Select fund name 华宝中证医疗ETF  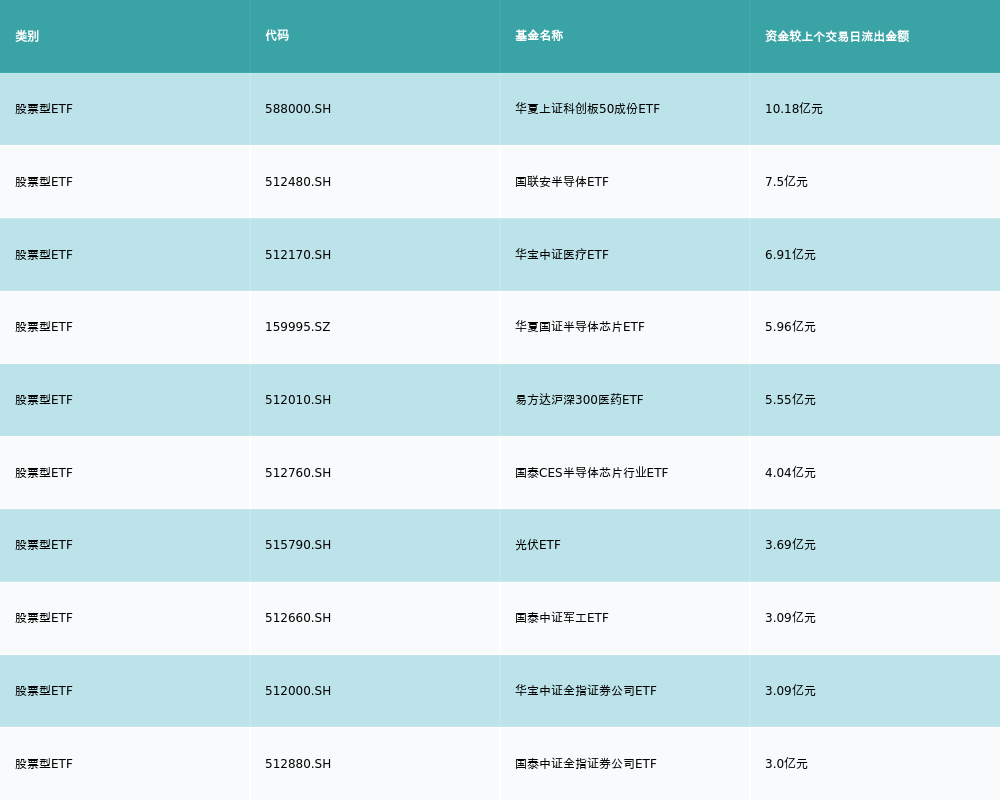[562, 255]
